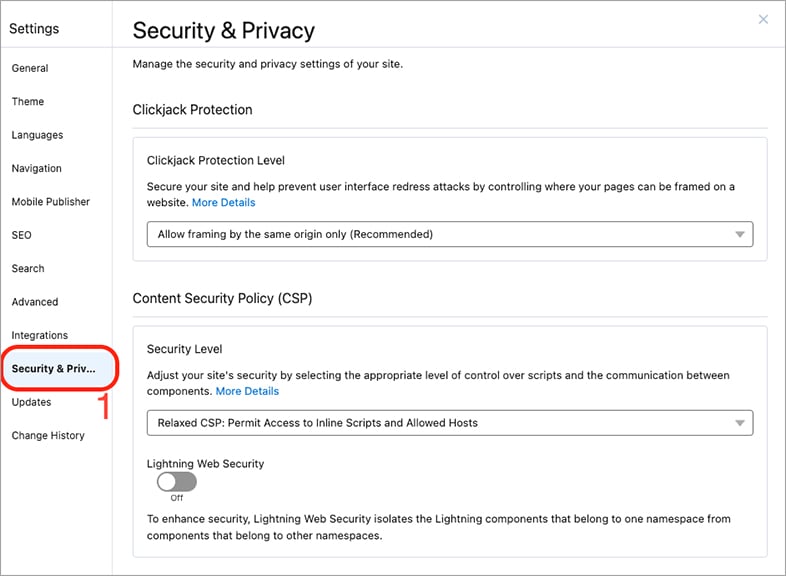Click More Details link under Security Level
This screenshot has height=576, width=786.
[247, 391]
